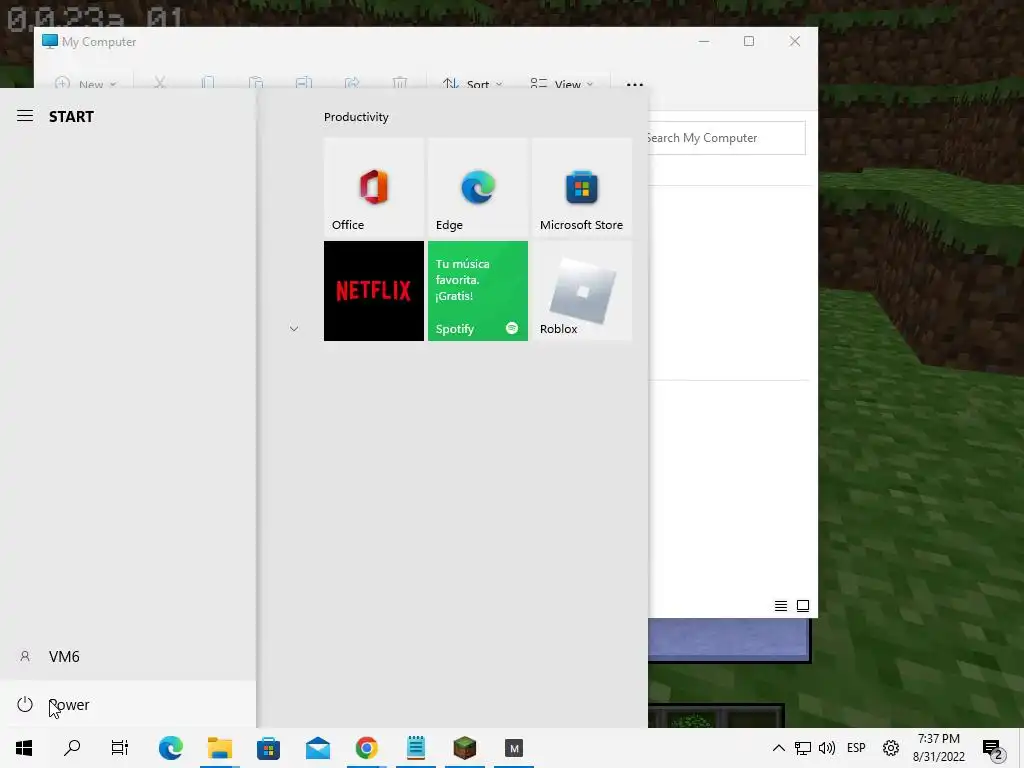The width and height of the screenshot is (1024, 768).
Task: Open the M app on taskbar
Action: pos(514,748)
